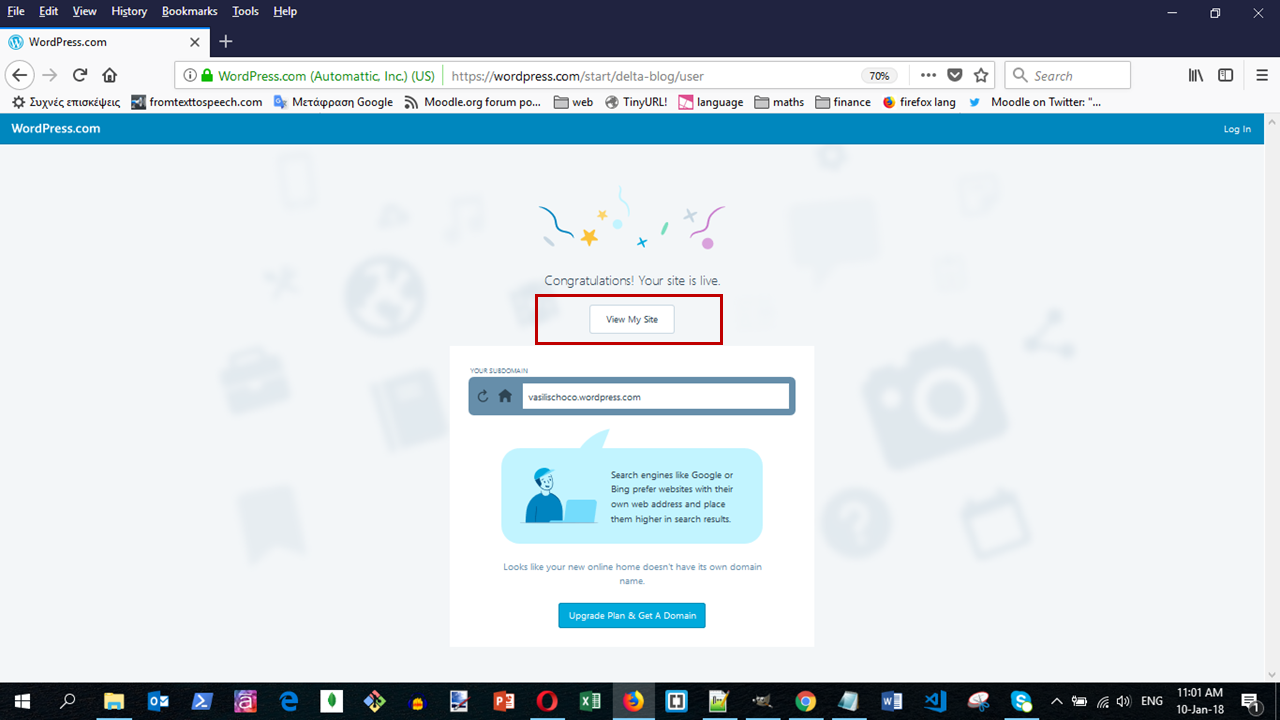Click the WordPress.com header logo
The image size is (1280, 720).
(x=55, y=128)
